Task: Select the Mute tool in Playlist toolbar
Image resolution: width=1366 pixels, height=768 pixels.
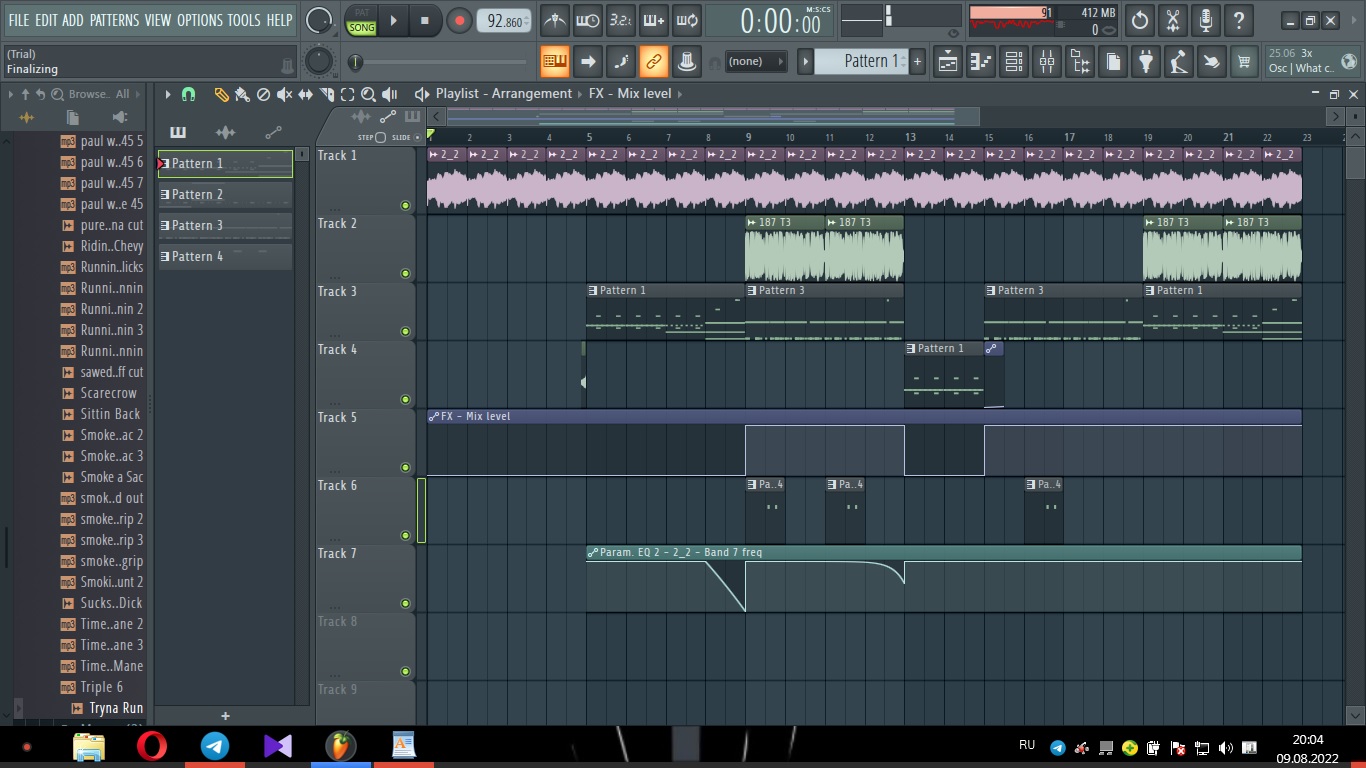Action: pyautogui.click(x=284, y=94)
